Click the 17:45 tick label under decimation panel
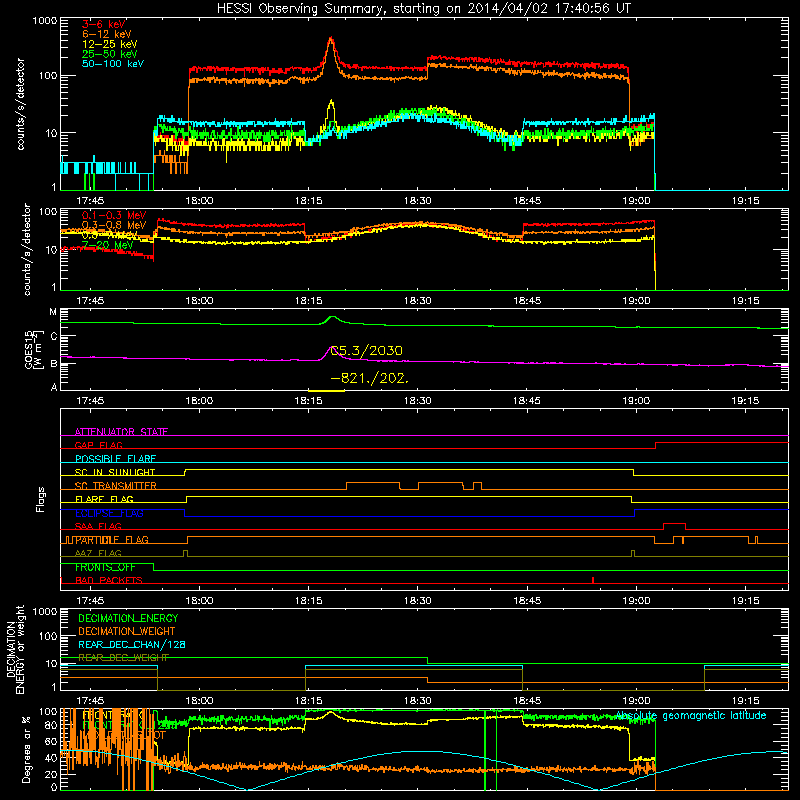 click(x=90, y=701)
